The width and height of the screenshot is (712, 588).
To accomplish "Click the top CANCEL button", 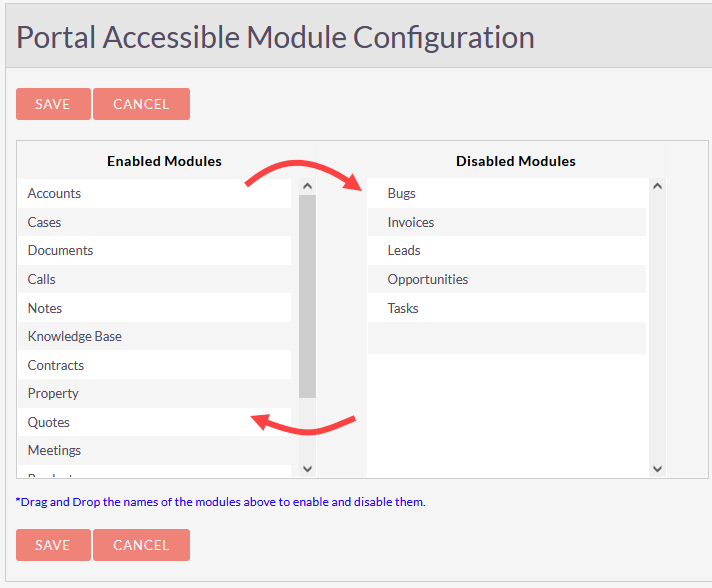I will coord(141,104).
